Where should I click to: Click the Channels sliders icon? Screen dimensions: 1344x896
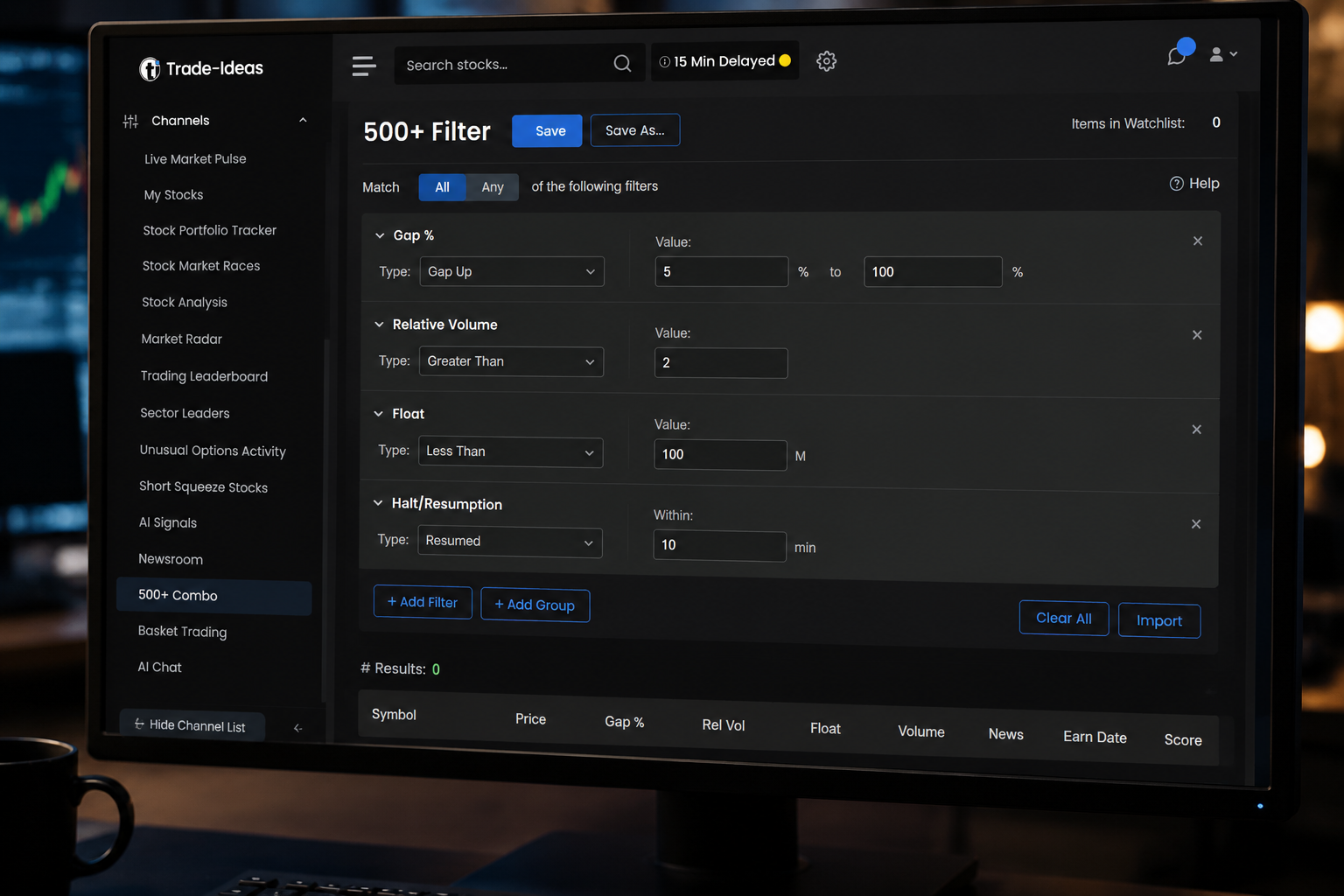(x=130, y=122)
